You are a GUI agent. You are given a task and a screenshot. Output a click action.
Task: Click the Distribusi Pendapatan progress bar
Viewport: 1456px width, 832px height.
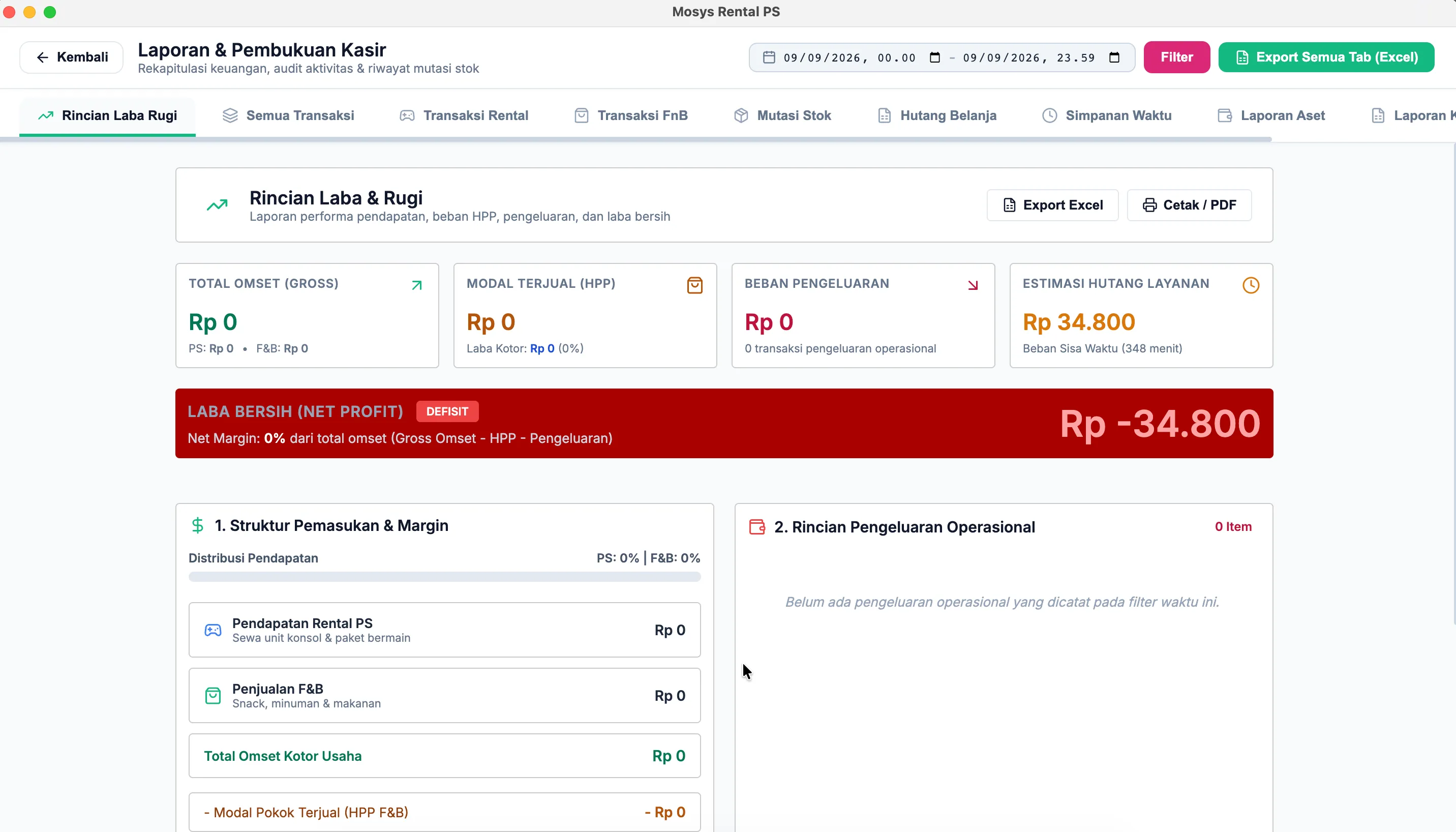click(444, 577)
